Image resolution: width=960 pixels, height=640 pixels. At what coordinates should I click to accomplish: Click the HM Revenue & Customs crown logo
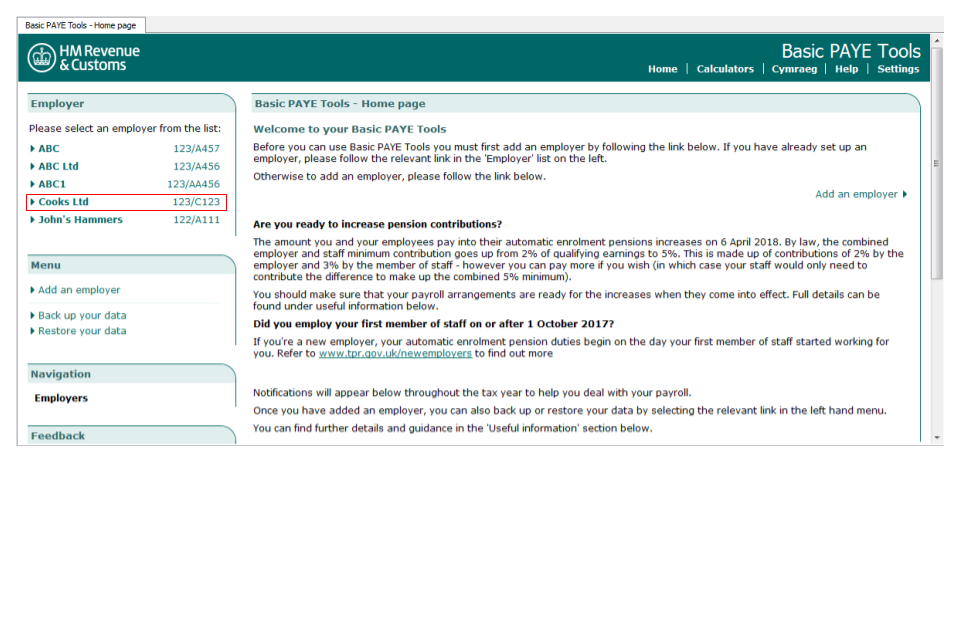click(42, 58)
